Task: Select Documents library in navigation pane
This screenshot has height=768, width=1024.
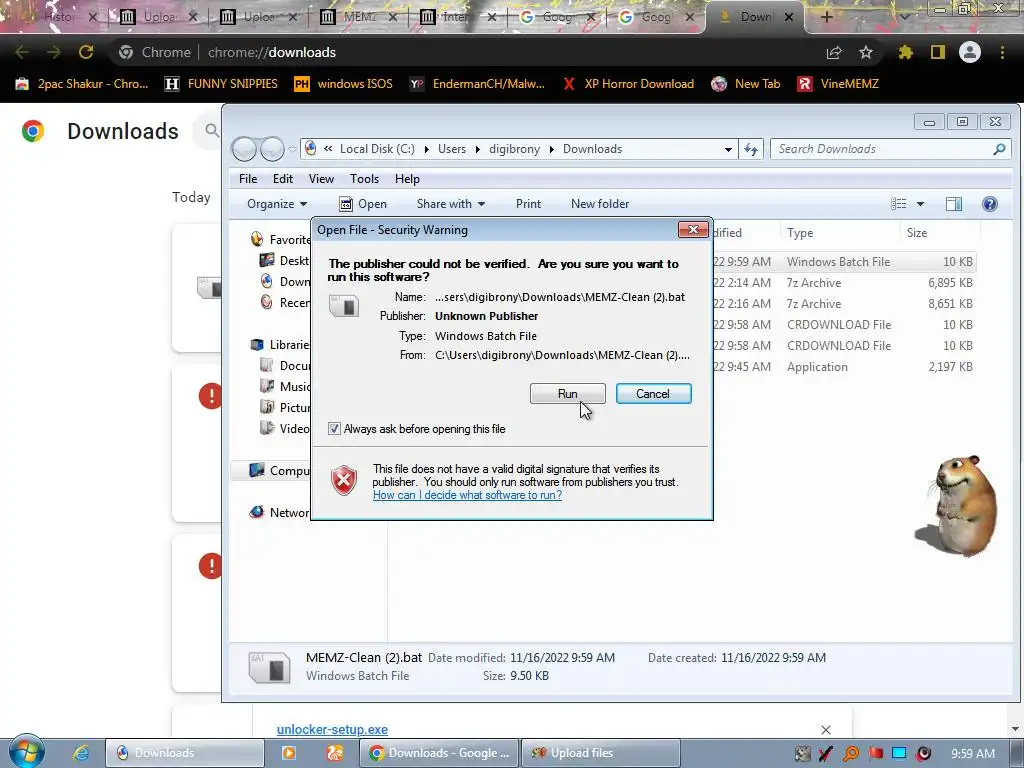Action: 285,365
